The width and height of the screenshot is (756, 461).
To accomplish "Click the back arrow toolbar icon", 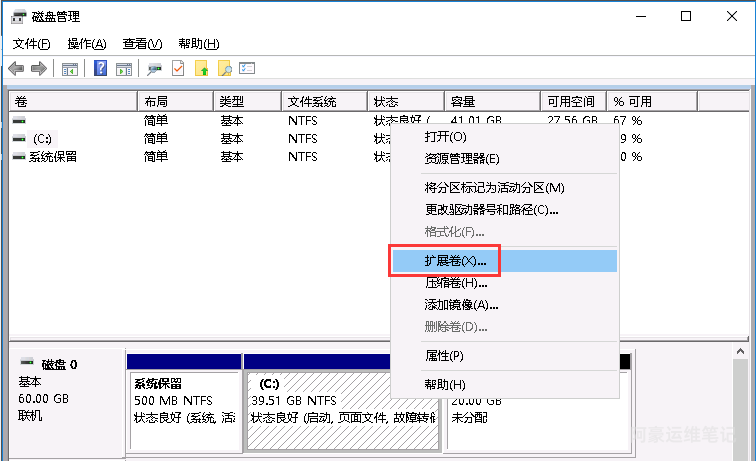I will tap(16, 69).
